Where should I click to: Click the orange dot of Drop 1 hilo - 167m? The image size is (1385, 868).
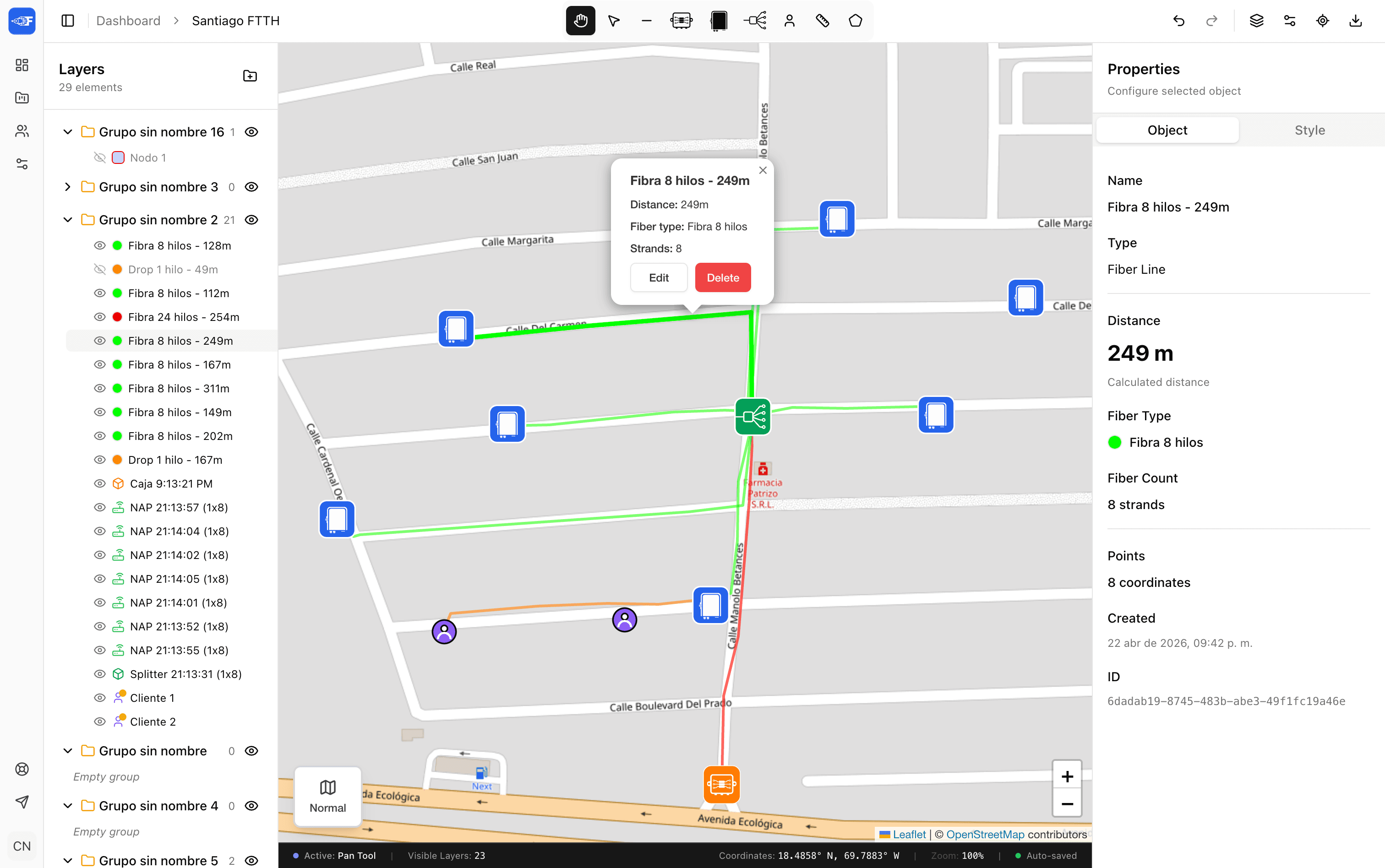pyautogui.click(x=117, y=460)
